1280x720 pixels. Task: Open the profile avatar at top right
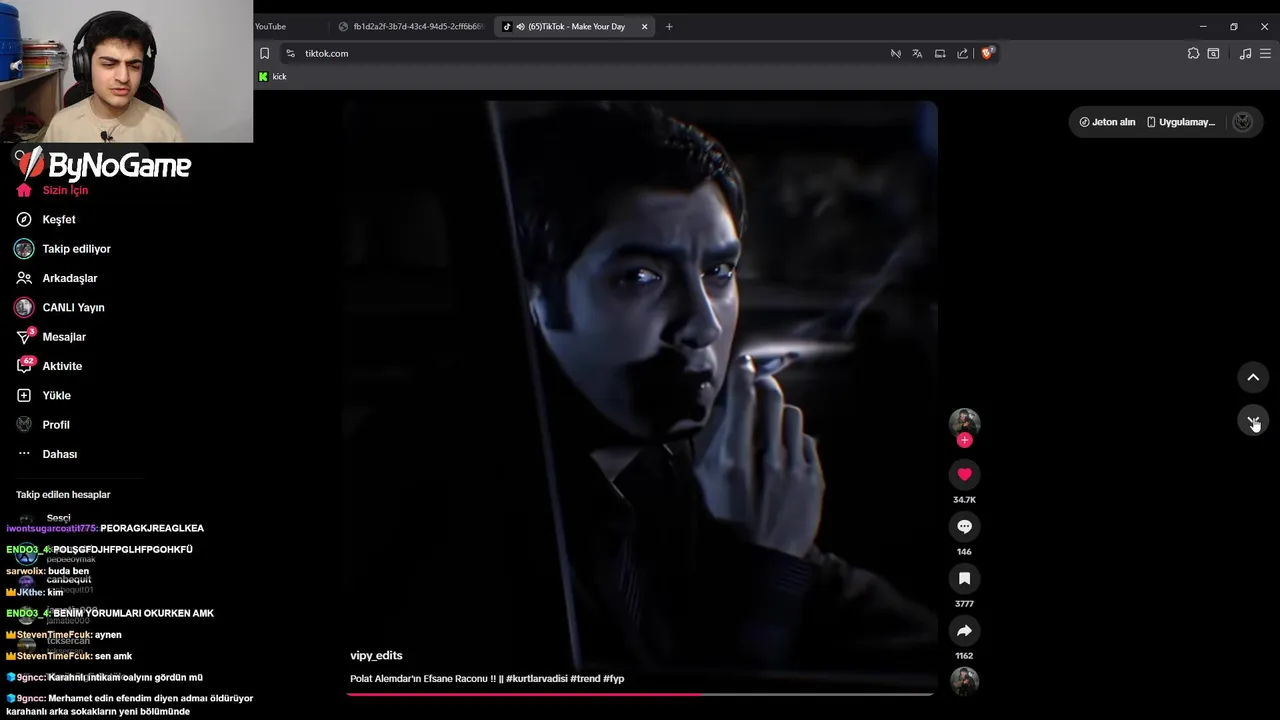[x=1243, y=122]
